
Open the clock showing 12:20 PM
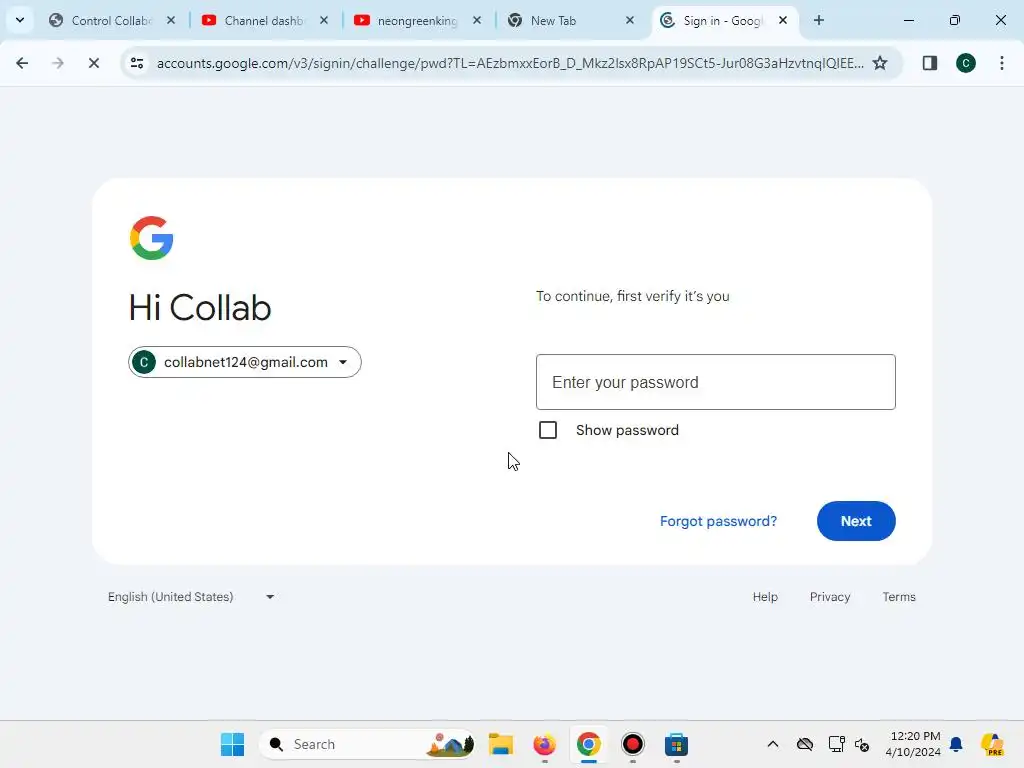point(913,744)
